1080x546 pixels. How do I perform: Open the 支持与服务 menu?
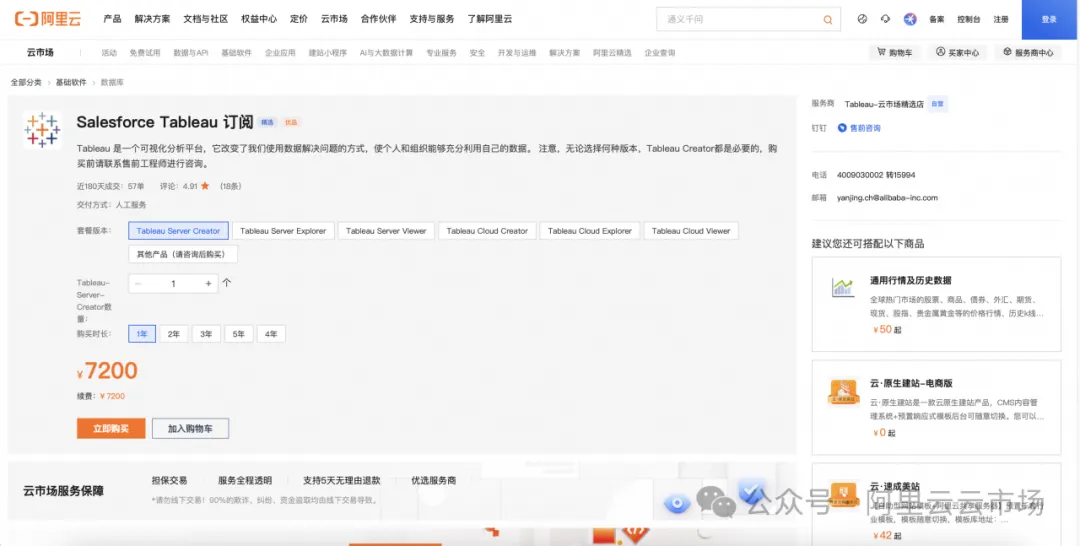432,19
